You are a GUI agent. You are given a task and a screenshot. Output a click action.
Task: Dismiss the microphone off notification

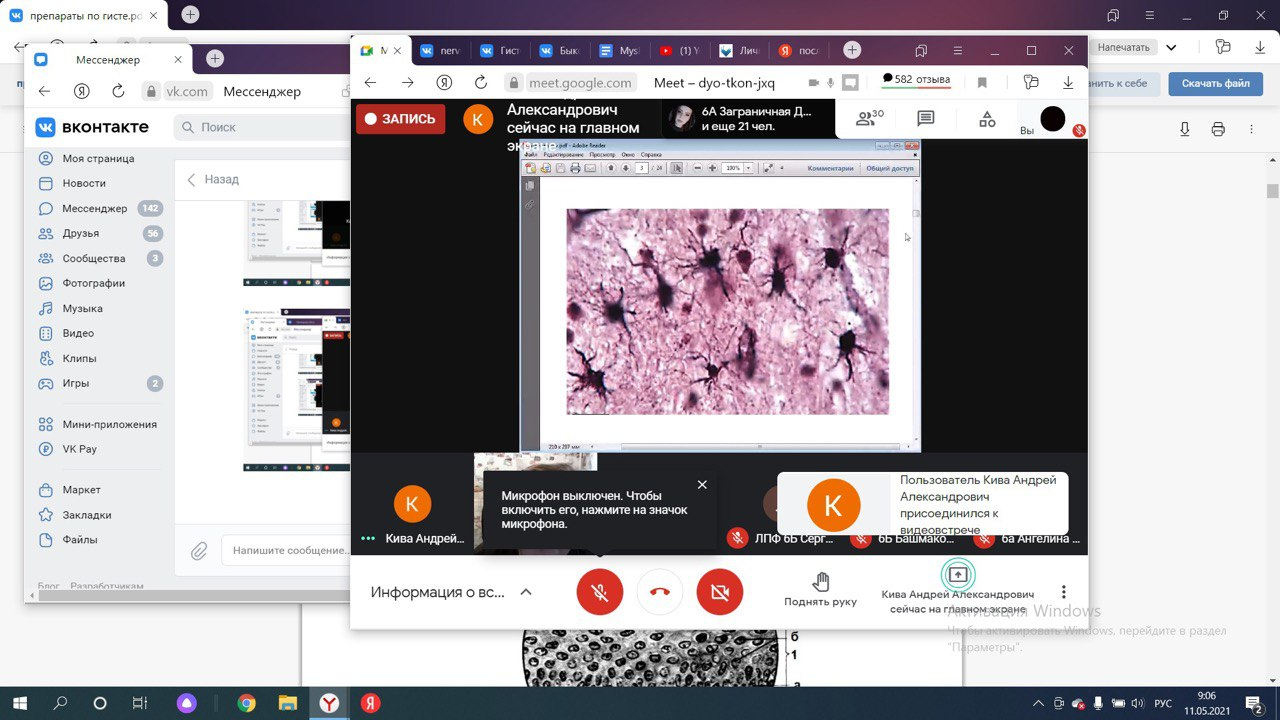(702, 484)
